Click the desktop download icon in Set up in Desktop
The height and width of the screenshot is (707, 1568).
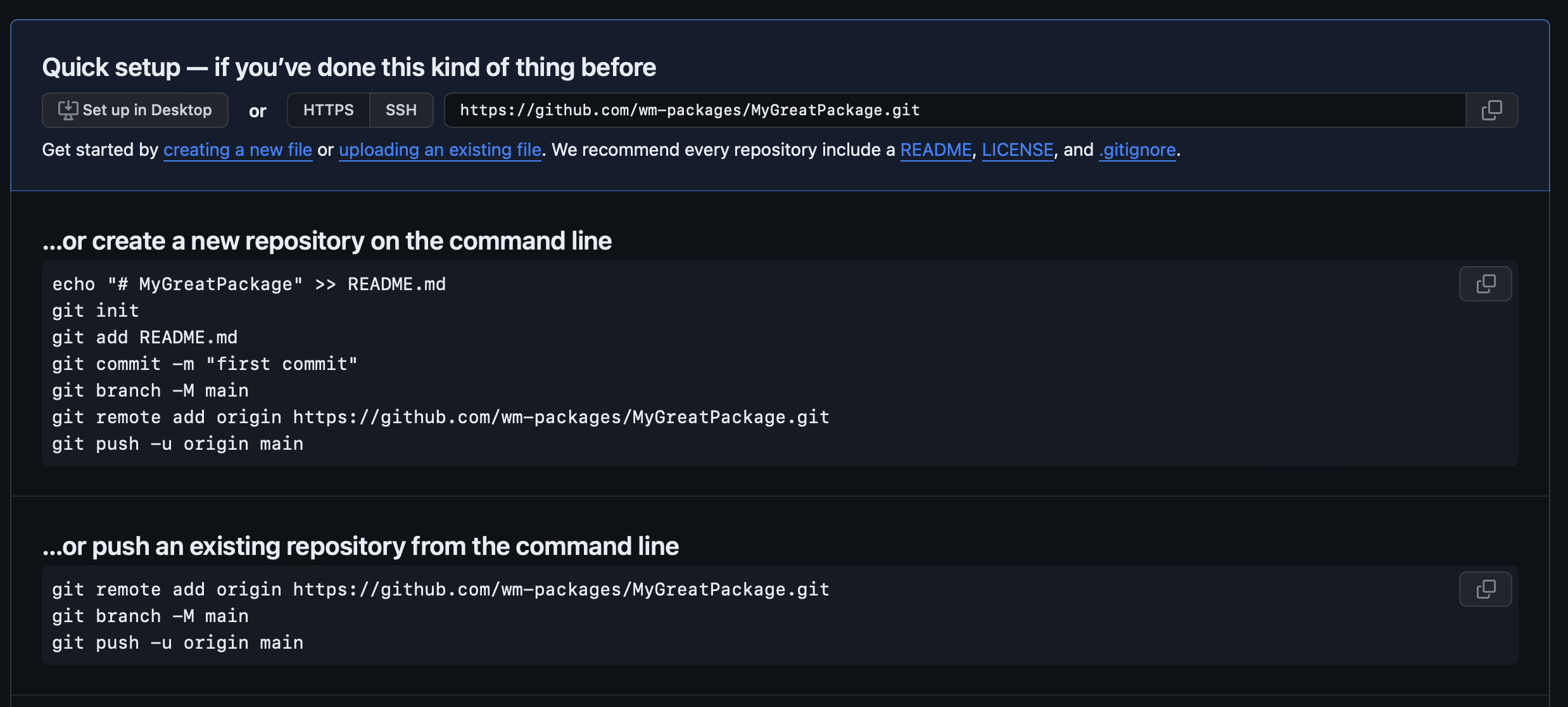68,109
